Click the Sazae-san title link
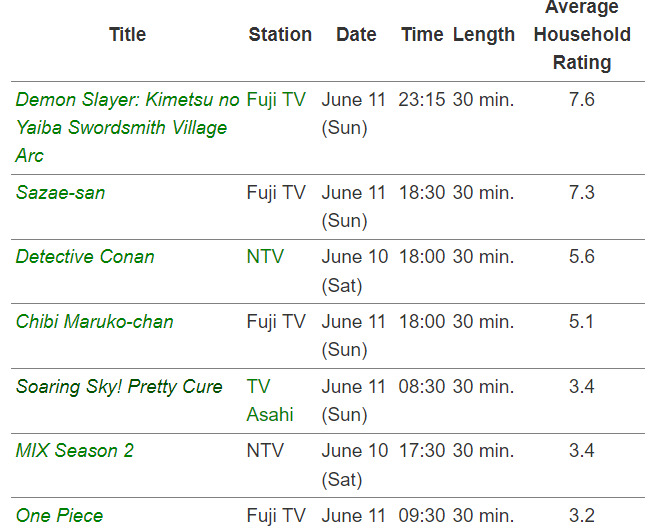 60,192
